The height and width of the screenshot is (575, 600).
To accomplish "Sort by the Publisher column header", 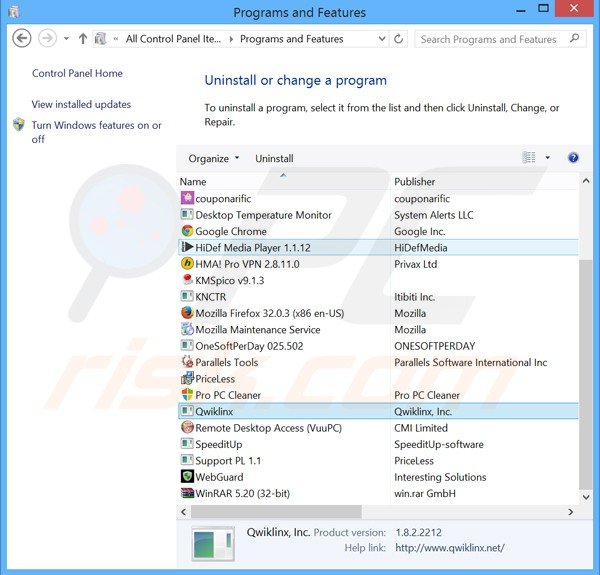I will click(x=485, y=181).
